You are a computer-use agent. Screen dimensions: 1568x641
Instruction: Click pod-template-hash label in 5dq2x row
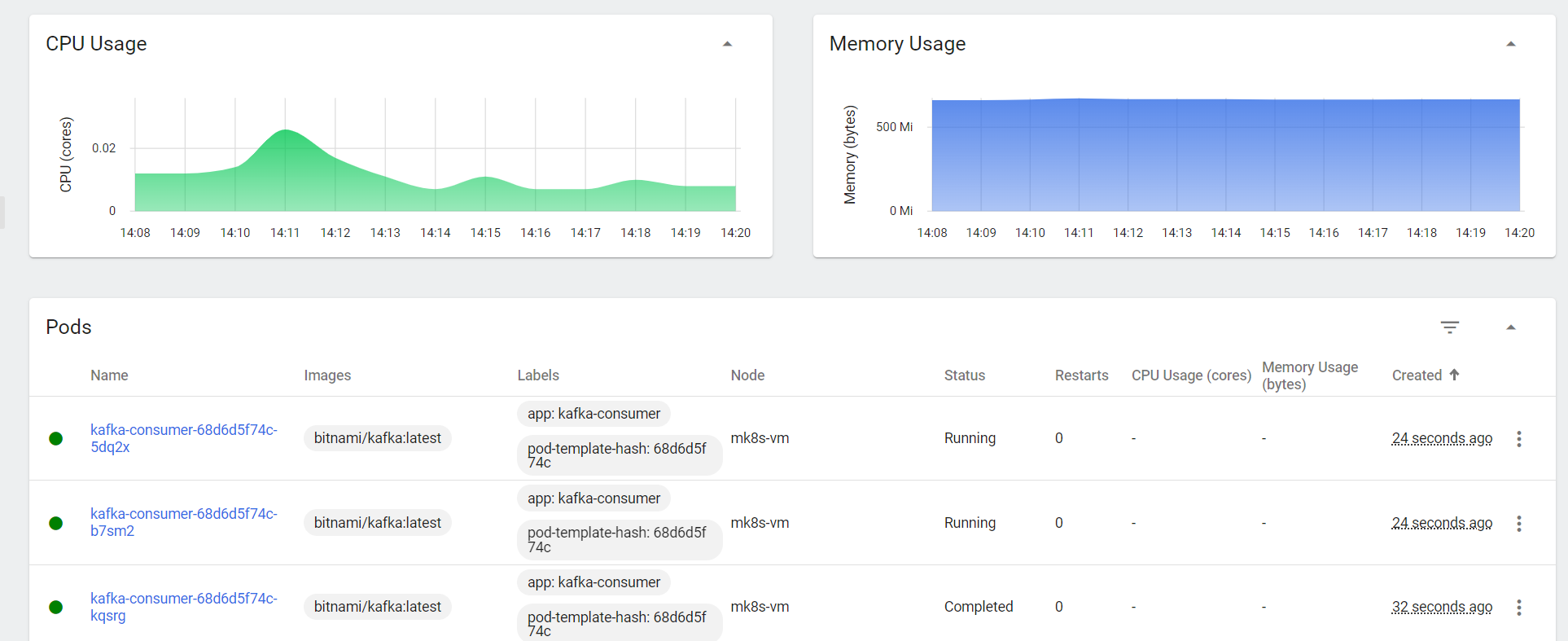click(x=620, y=455)
